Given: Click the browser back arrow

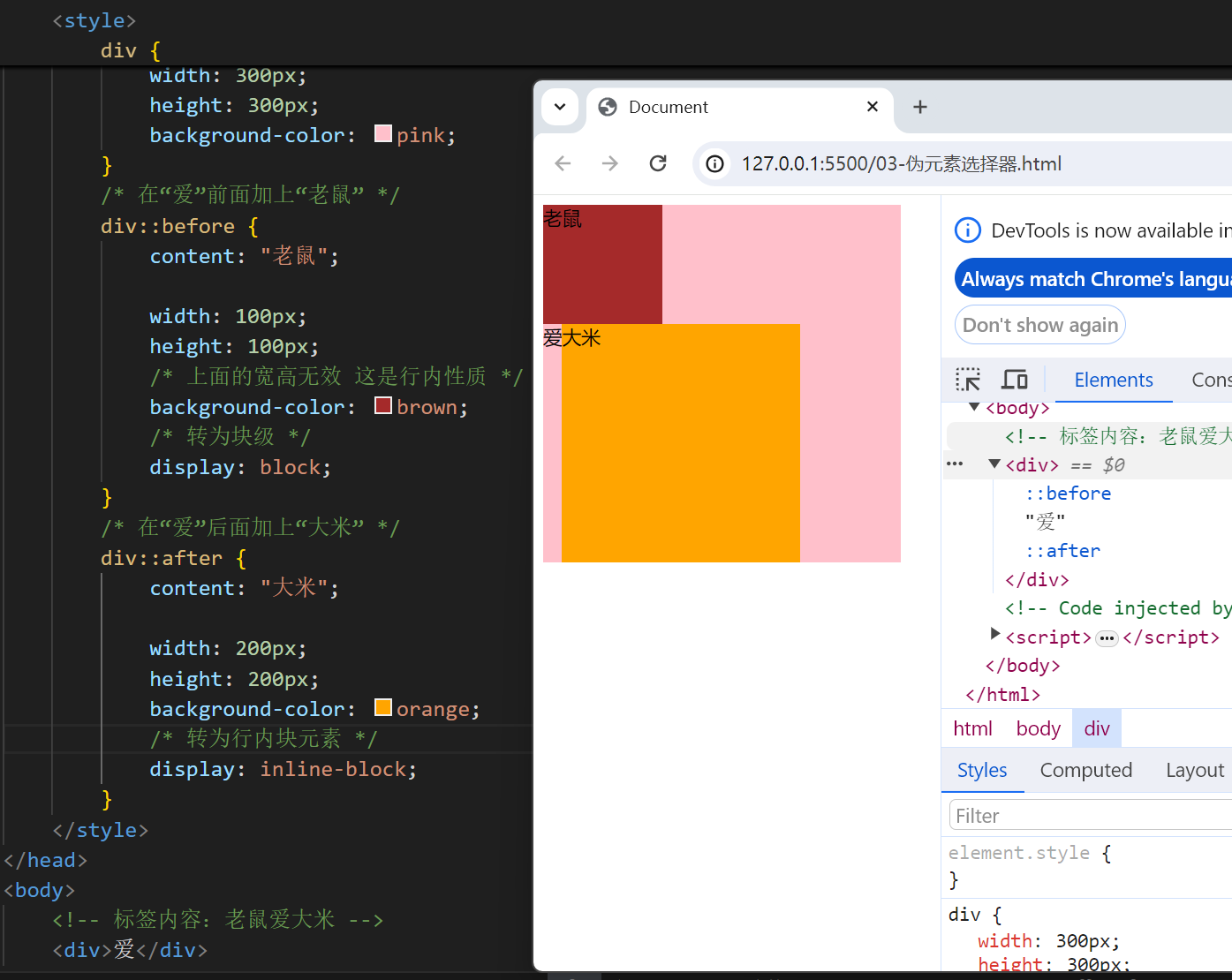Looking at the screenshot, I should [563, 163].
